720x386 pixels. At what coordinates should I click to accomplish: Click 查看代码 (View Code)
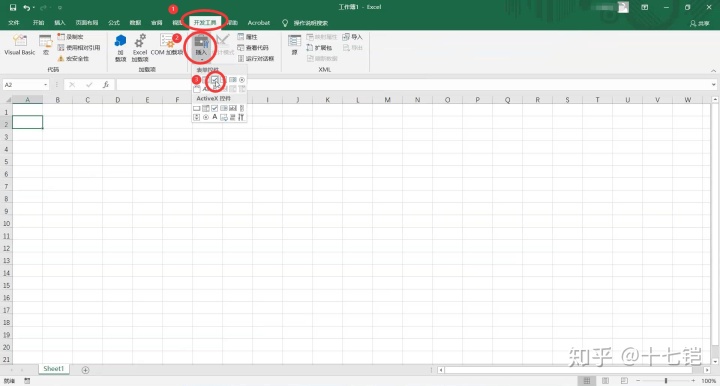pos(253,48)
